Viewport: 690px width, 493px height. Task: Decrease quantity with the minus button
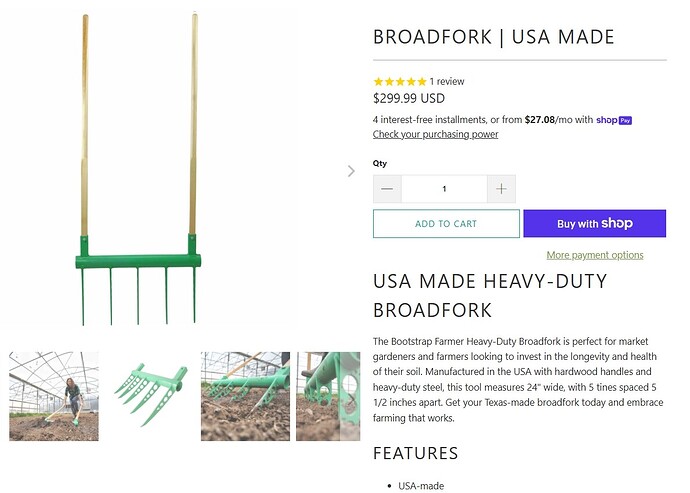[x=387, y=189]
